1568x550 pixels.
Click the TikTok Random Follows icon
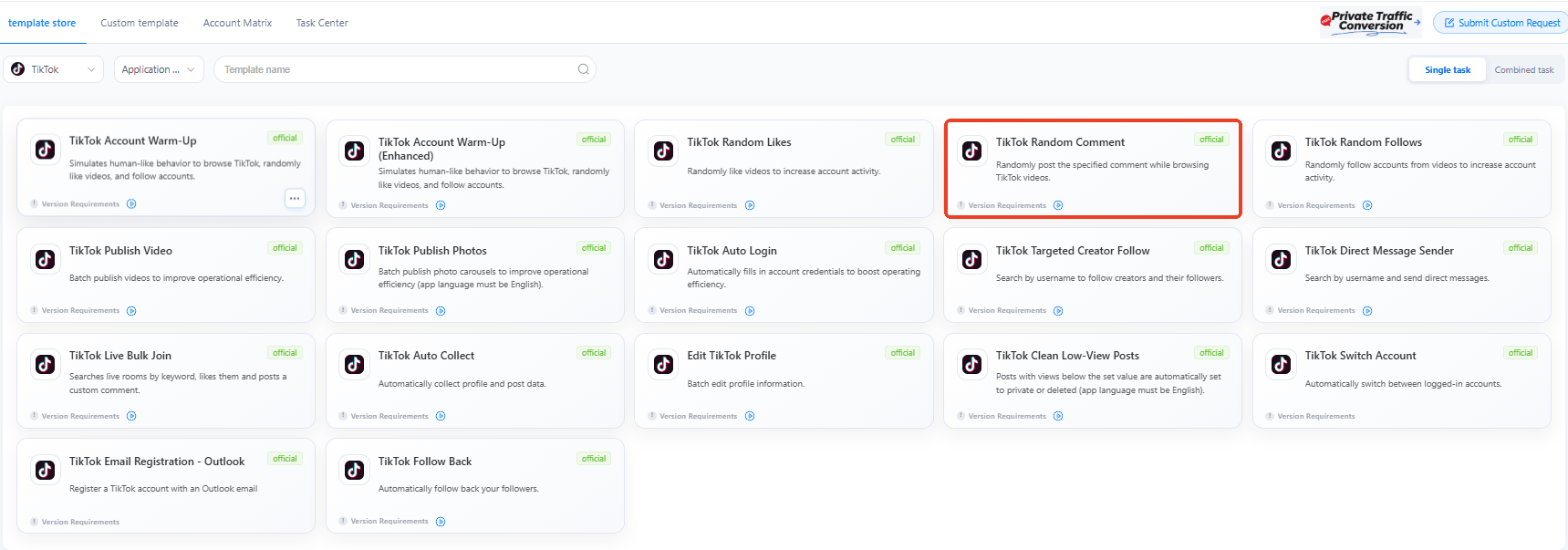pyautogui.click(x=1281, y=150)
